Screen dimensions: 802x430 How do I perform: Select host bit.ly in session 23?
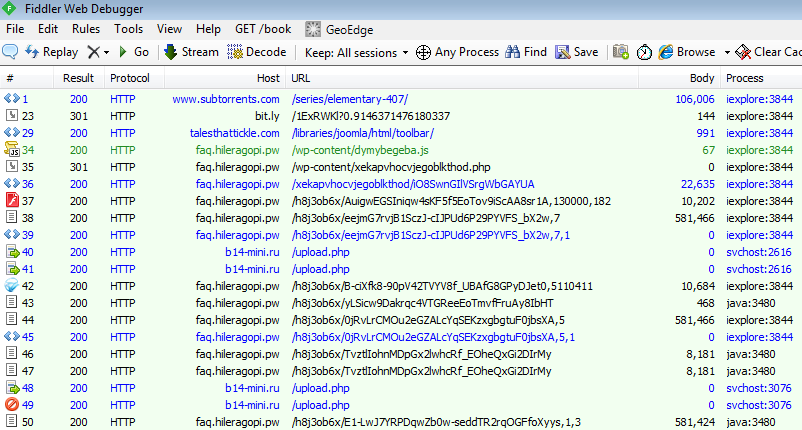tap(267, 116)
